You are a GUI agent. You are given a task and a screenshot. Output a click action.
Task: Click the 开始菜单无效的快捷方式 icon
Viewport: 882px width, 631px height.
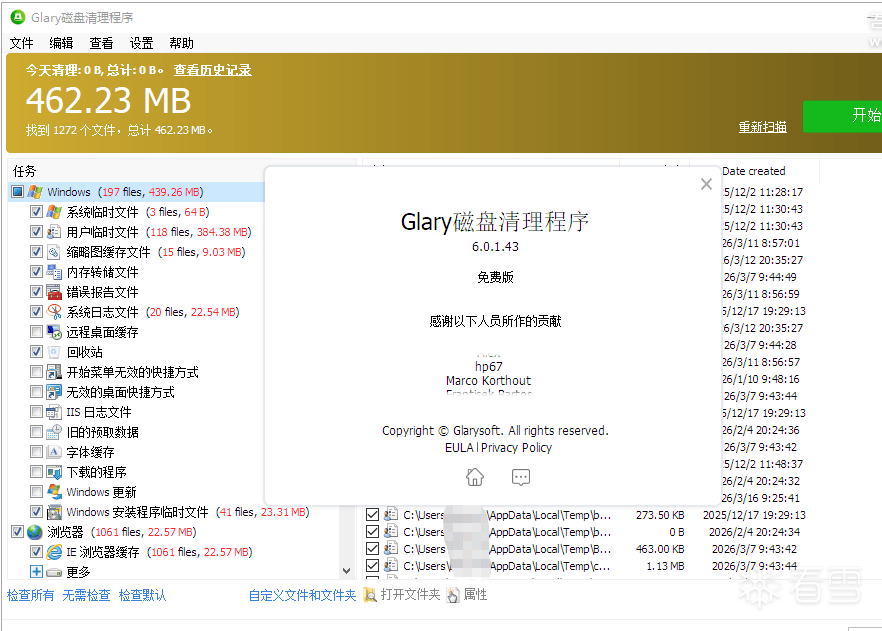54,372
